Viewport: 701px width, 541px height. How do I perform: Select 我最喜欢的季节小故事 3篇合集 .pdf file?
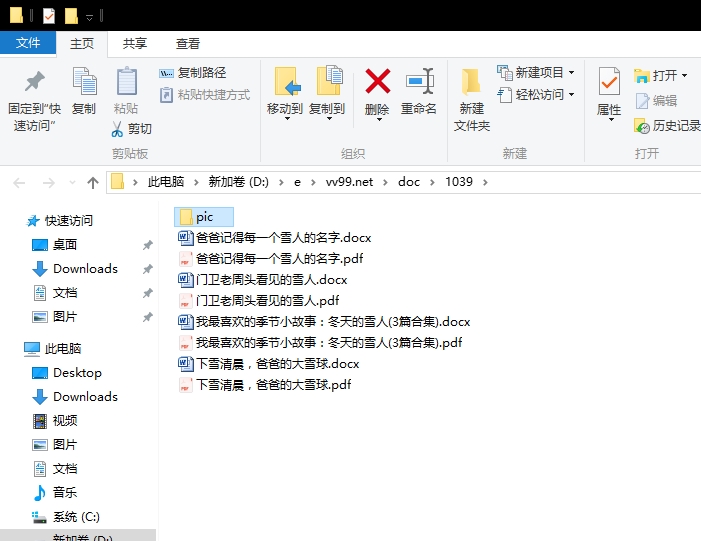click(320, 342)
